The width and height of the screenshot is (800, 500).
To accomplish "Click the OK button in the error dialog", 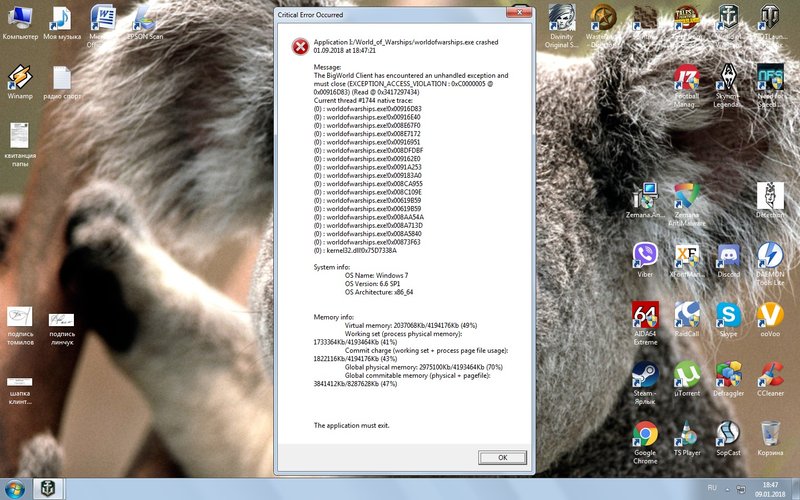I will coord(502,458).
